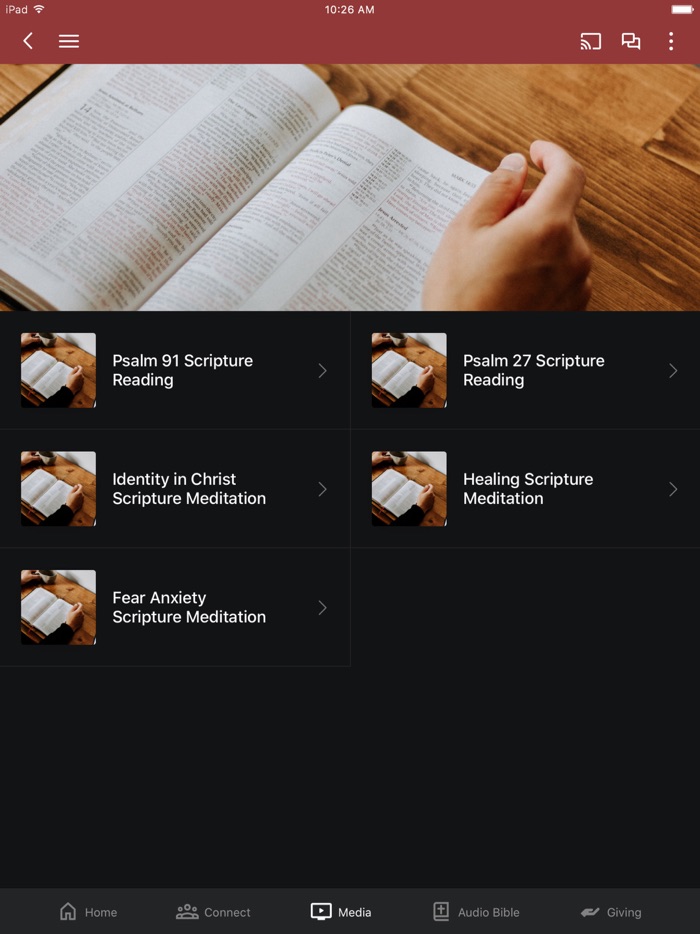Screen dimensions: 700x934
Task: Open Identity in Christ Scripture Meditation
Action: coord(175,488)
